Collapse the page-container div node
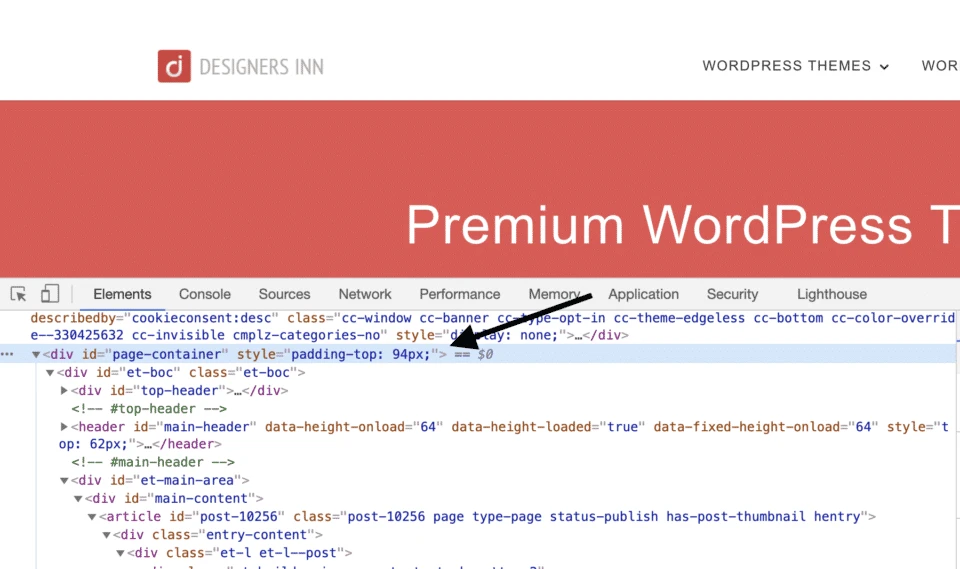The image size is (960, 569). coord(36,355)
